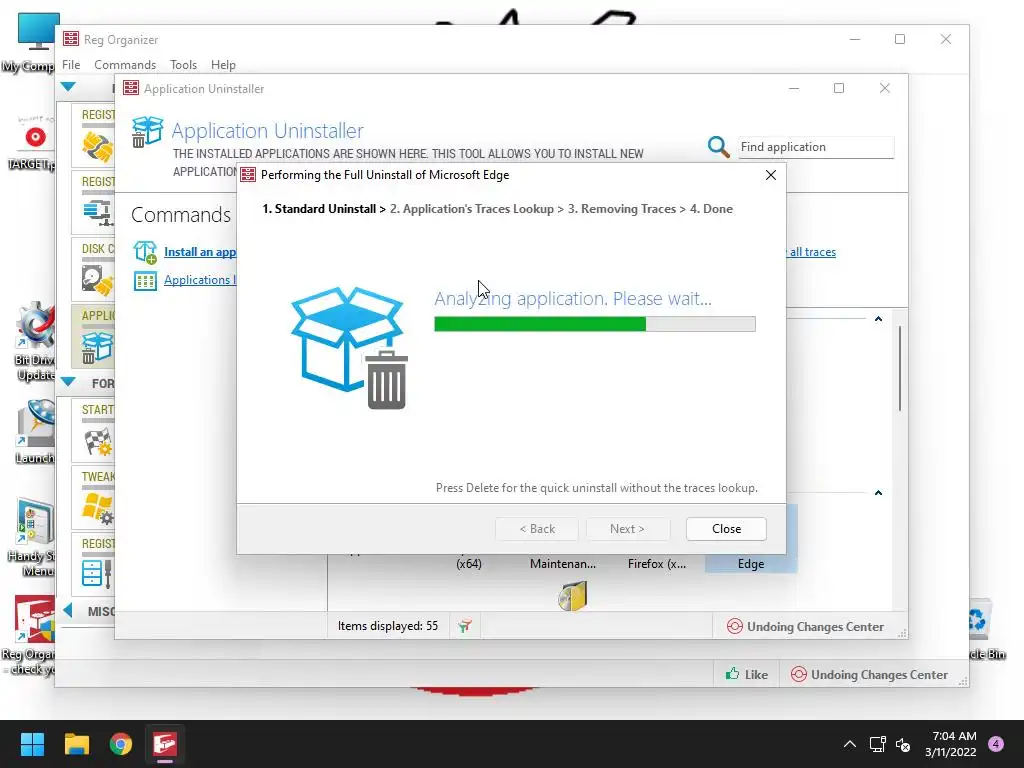The image size is (1024, 768).
Task: Click the yellow CD application icon
Action: (x=573, y=596)
